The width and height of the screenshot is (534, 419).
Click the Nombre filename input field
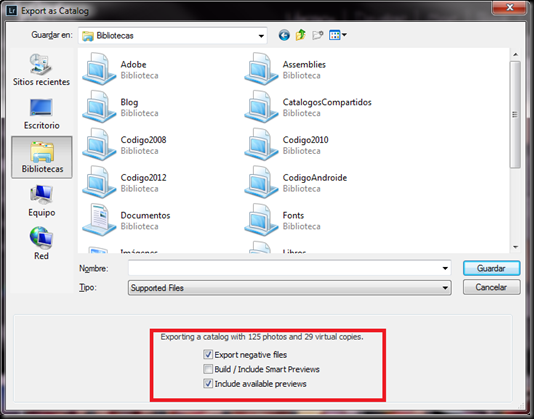click(x=284, y=268)
